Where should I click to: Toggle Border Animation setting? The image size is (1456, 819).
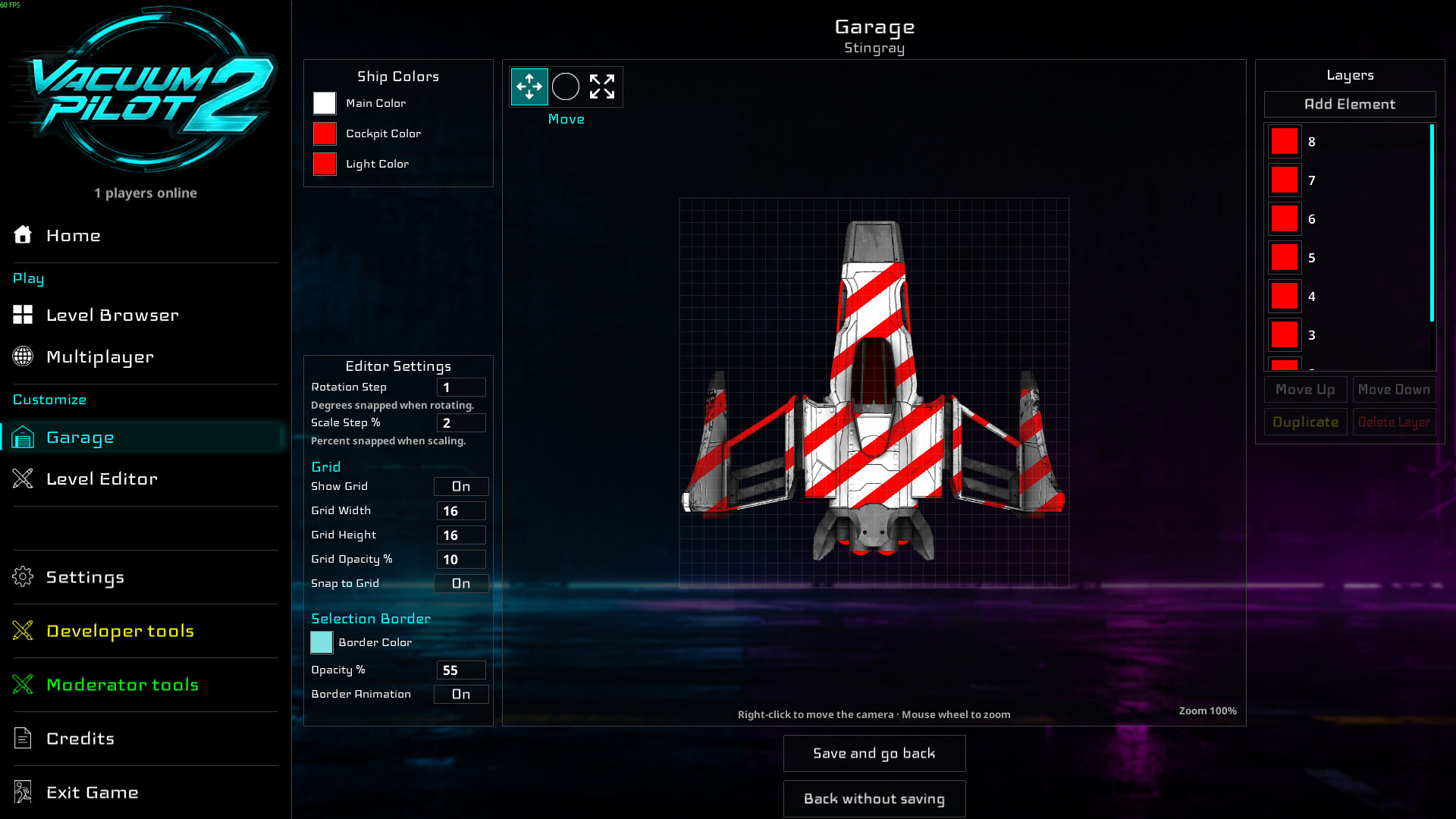461,694
